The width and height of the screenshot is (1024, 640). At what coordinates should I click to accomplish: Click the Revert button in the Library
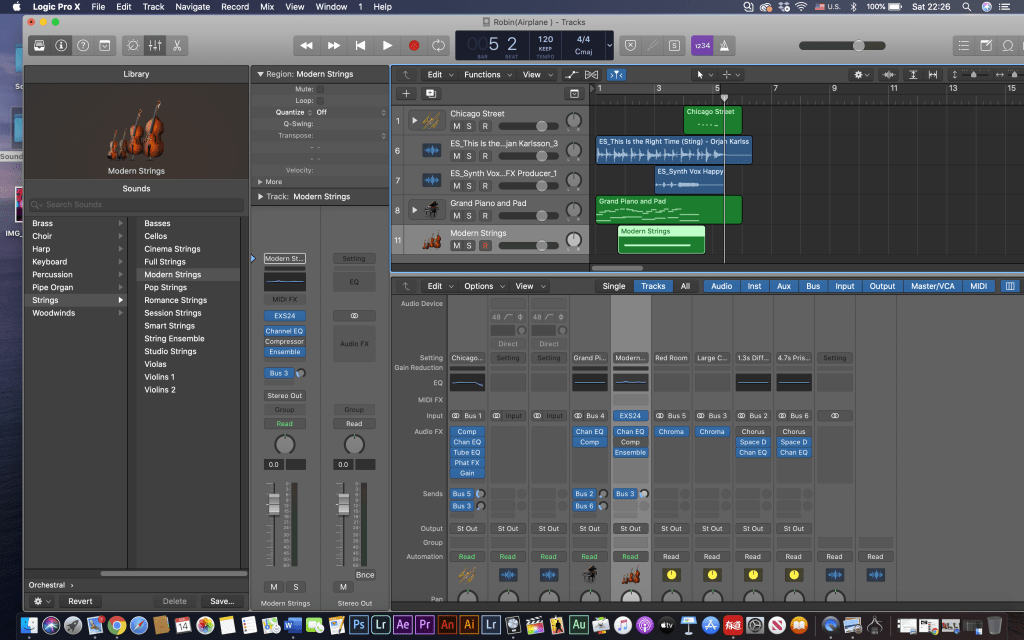79,601
